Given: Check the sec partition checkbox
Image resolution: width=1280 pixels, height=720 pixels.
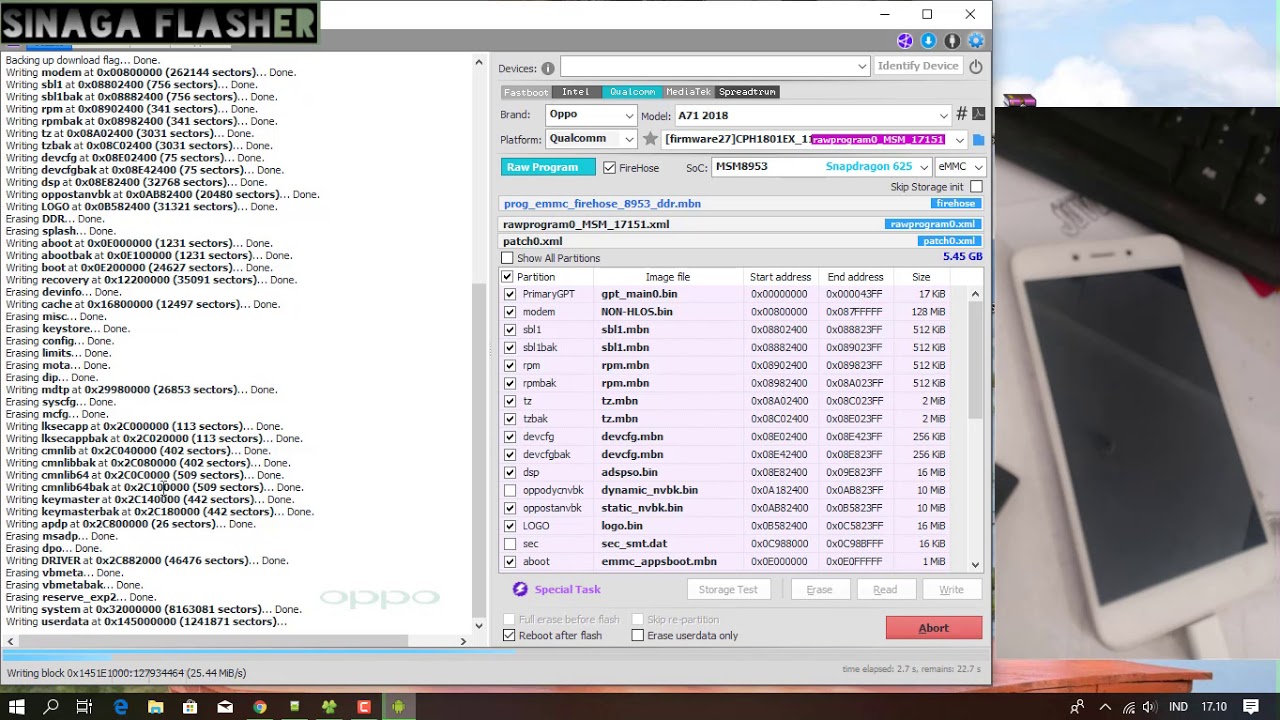Looking at the screenshot, I should [x=510, y=544].
